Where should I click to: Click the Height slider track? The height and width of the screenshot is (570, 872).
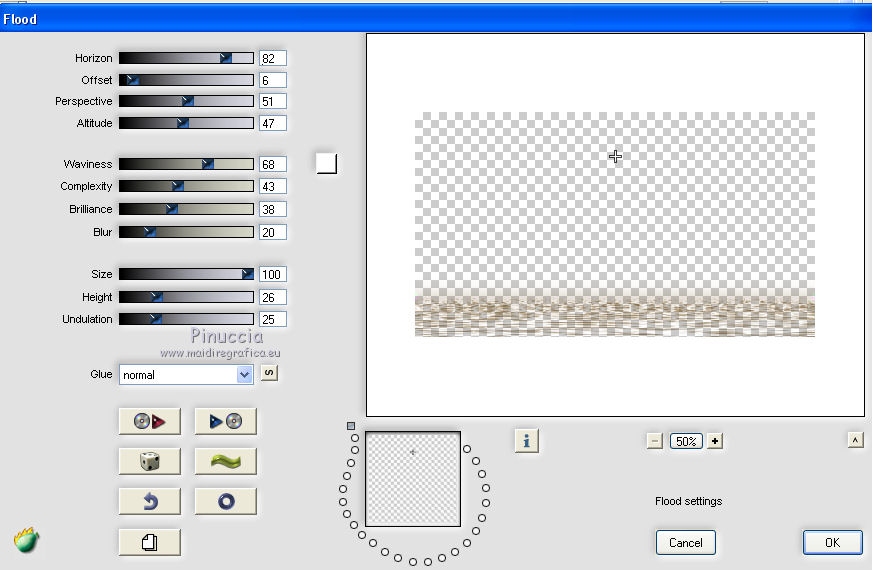[x=186, y=297]
